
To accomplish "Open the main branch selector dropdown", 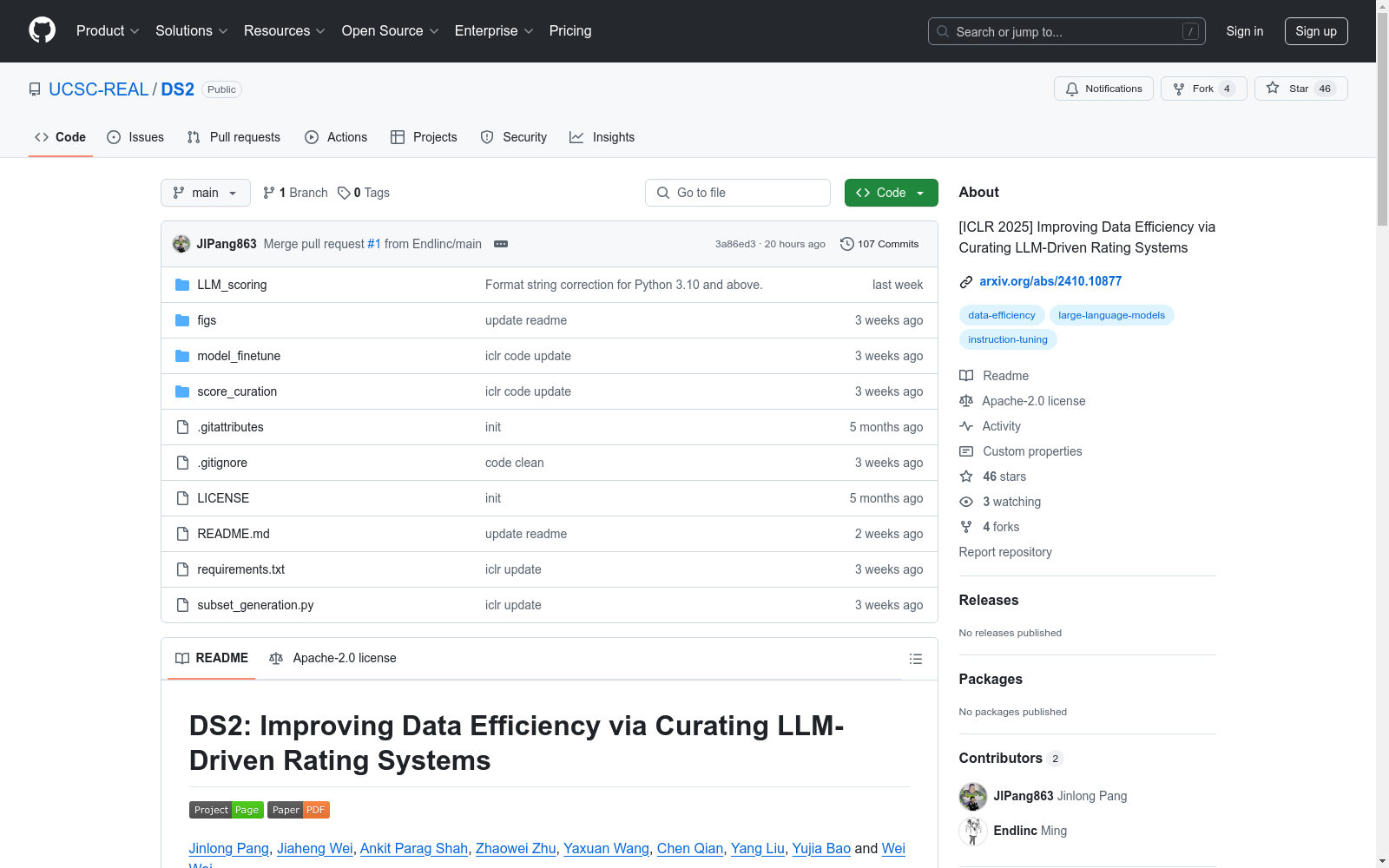I will pyautogui.click(x=206, y=193).
